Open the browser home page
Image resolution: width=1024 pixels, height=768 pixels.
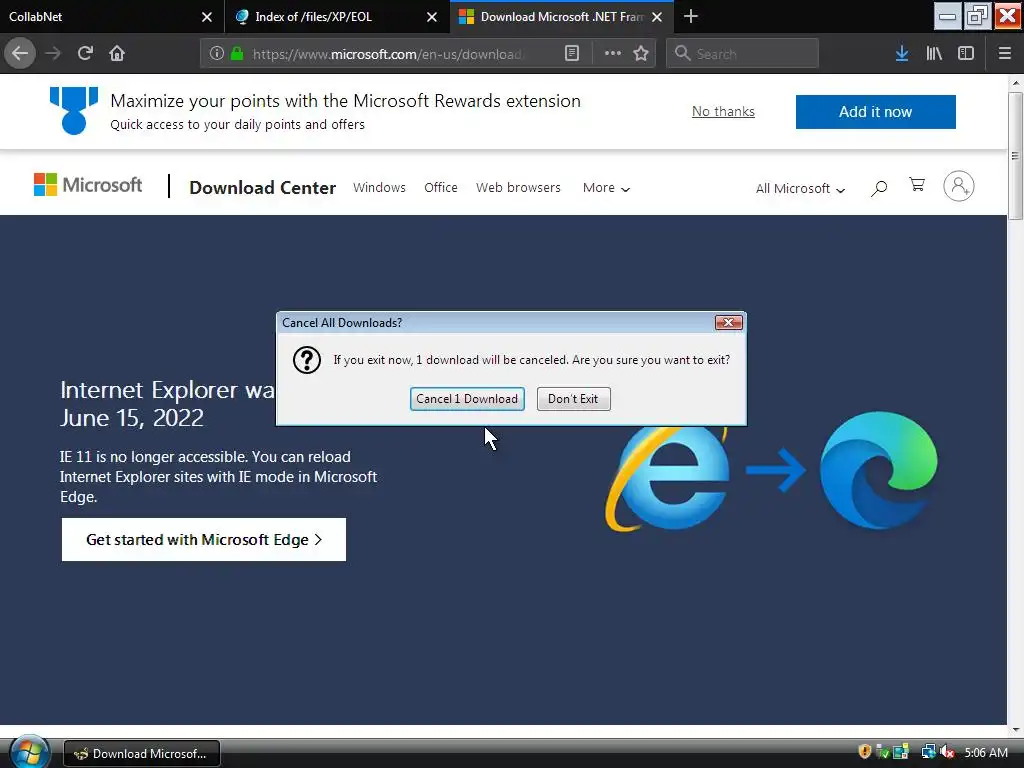coord(117,53)
